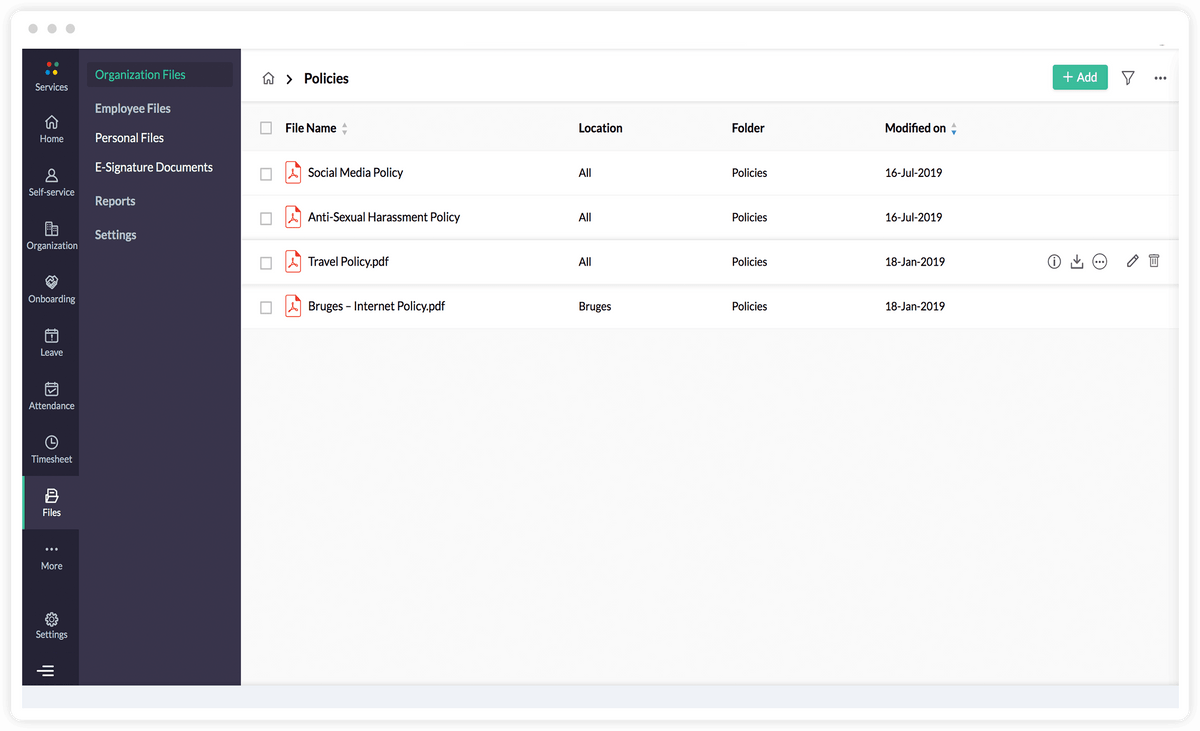
Task: Switch to Employee Files
Action: [x=131, y=108]
